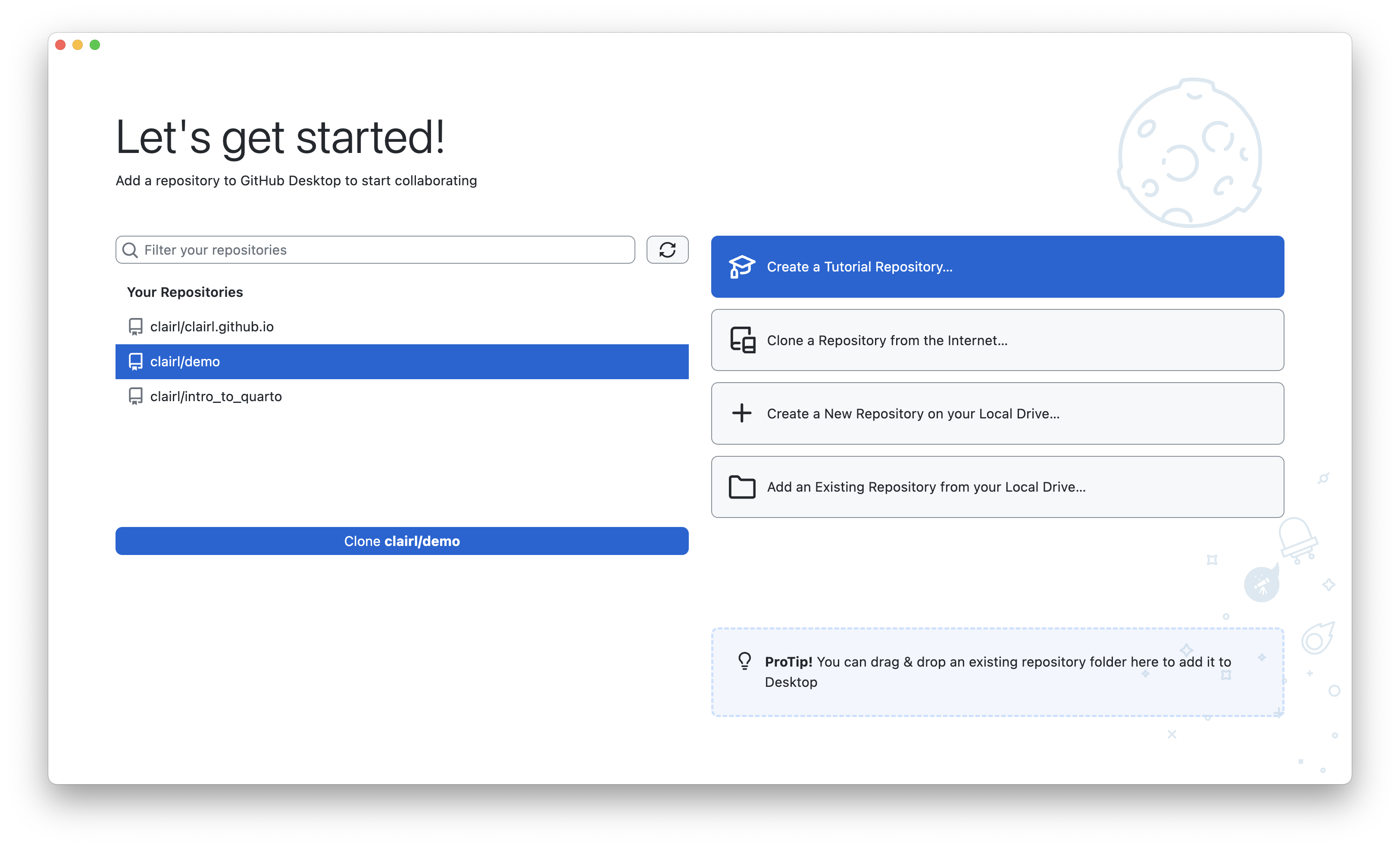
Task: Click the folder icon for existing repository
Action: [x=741, y=487]
